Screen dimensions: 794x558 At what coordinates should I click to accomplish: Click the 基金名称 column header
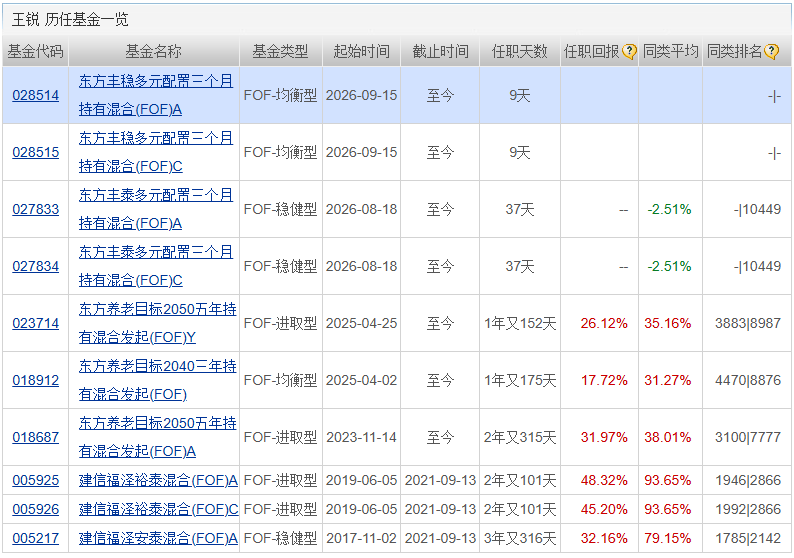click(153, 51)
